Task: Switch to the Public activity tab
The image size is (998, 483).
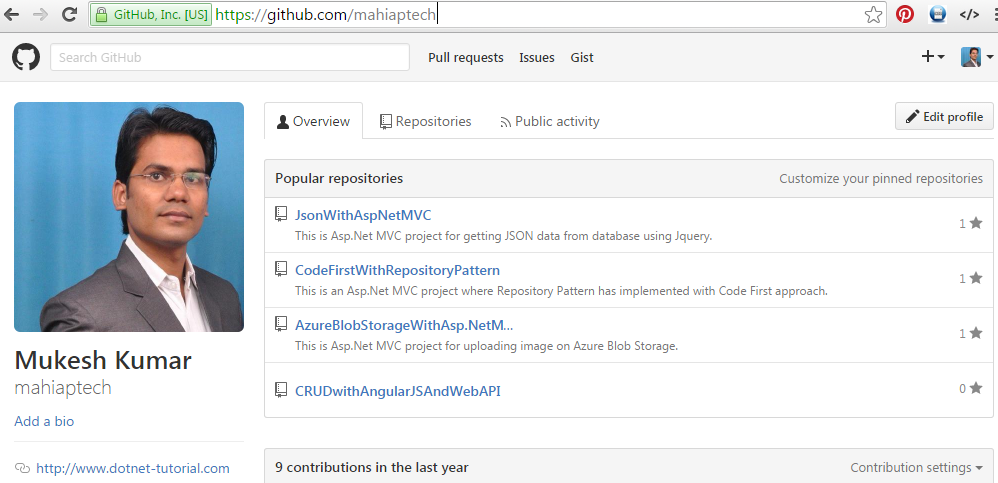Action: click(x=549, y=121)
